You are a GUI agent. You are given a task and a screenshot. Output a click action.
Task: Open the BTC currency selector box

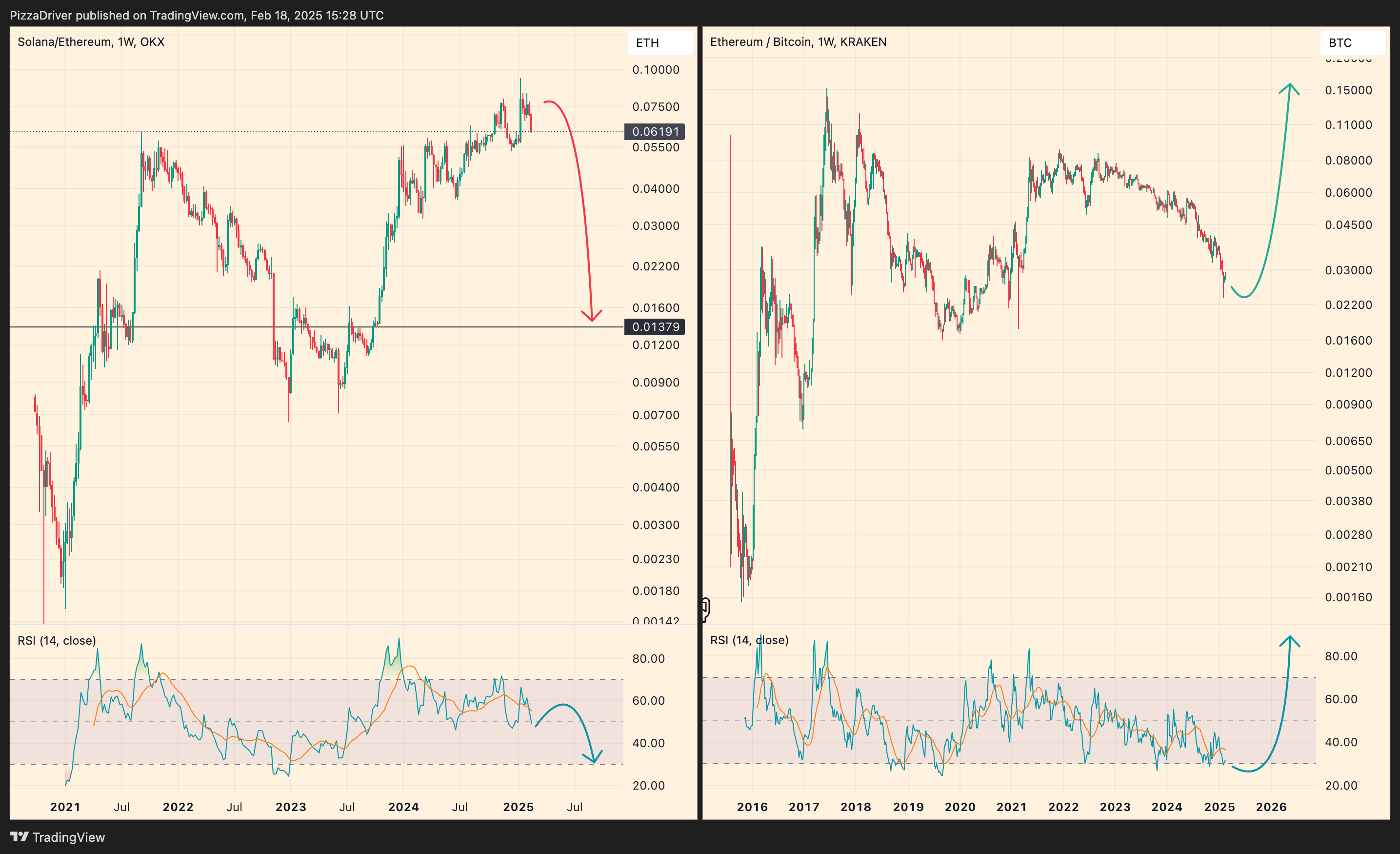coord(1352,42)
